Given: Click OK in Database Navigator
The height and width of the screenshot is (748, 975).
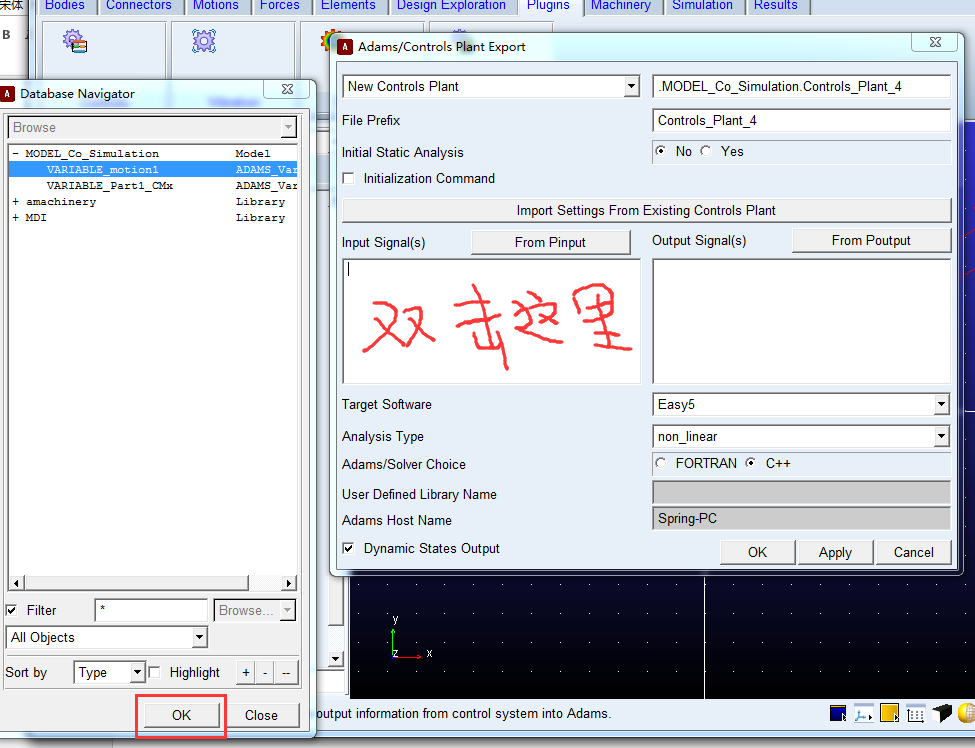Looking at the screenshot, I should pyautogui.click(x=182, y=715).
